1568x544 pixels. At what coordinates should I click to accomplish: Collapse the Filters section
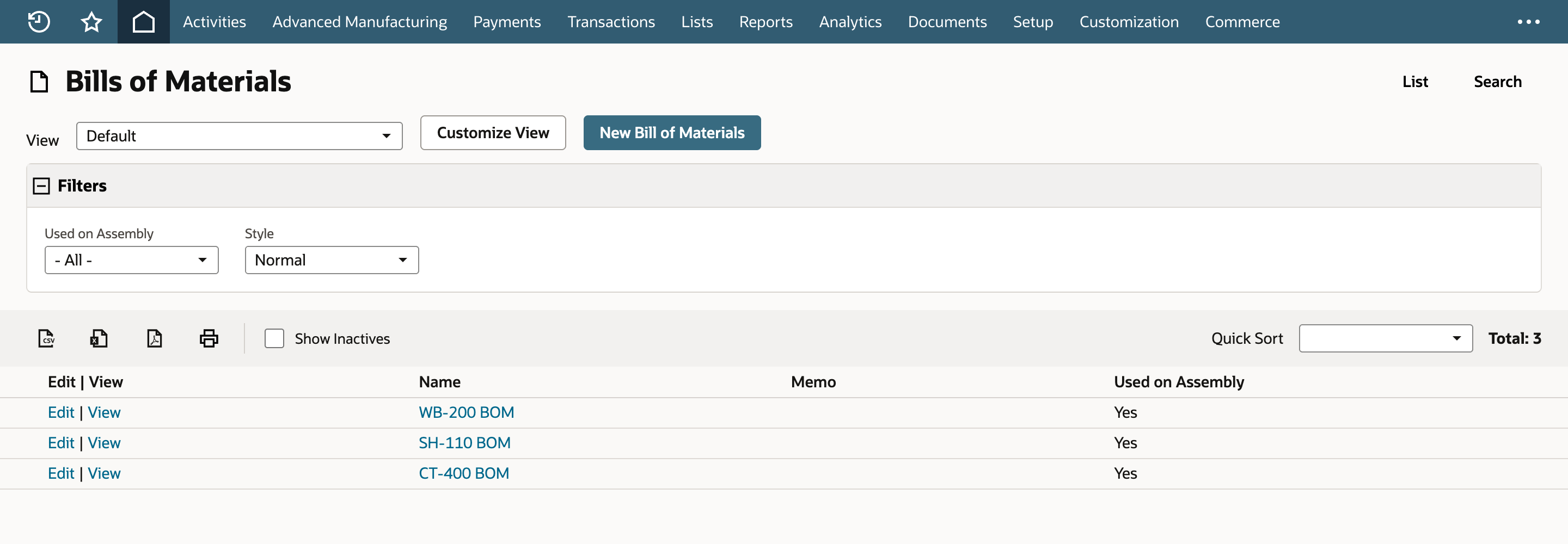pyautogui.click(x=41, y=186)
